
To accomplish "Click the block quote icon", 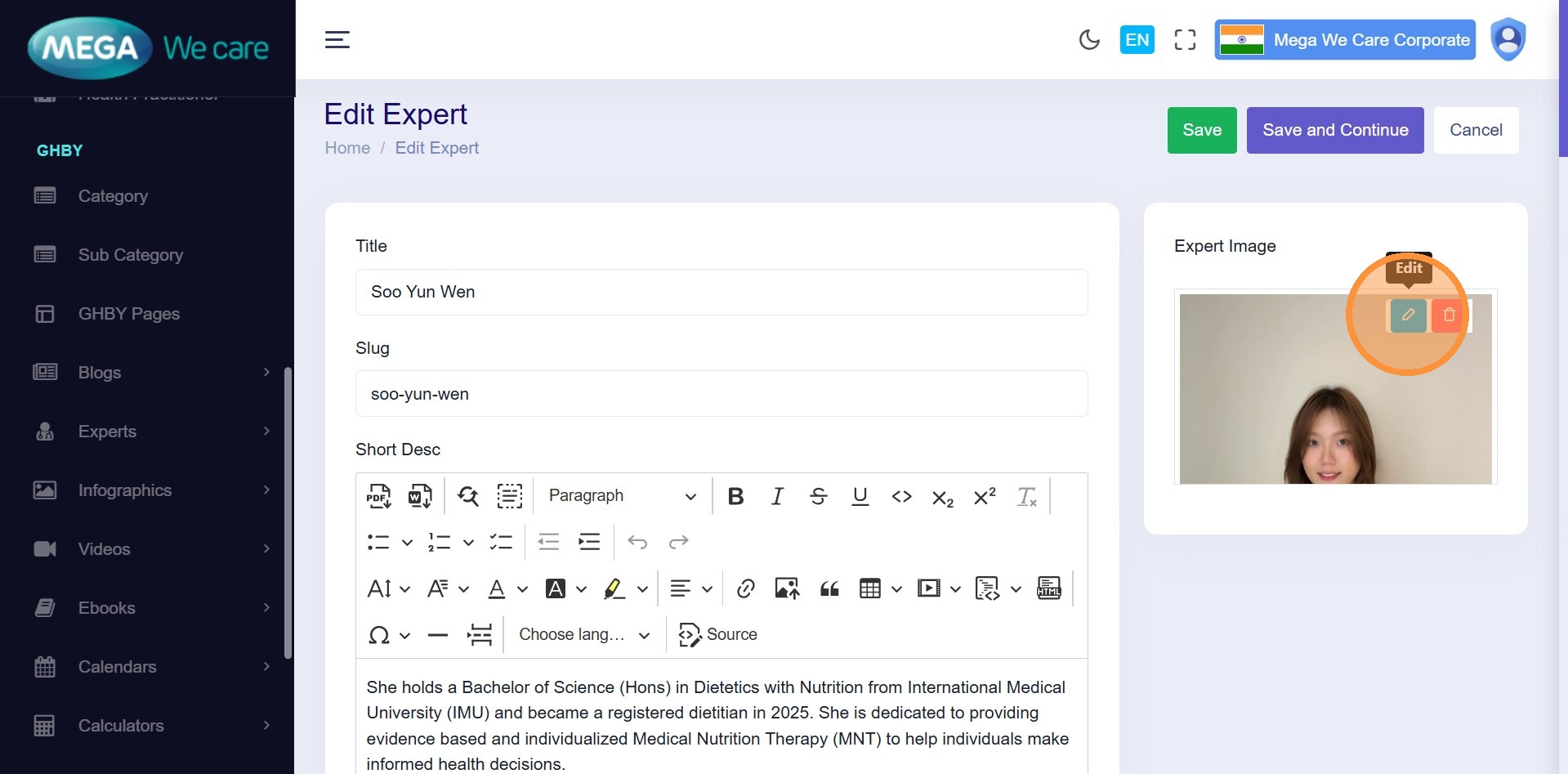I will click(x=829, y=588).
